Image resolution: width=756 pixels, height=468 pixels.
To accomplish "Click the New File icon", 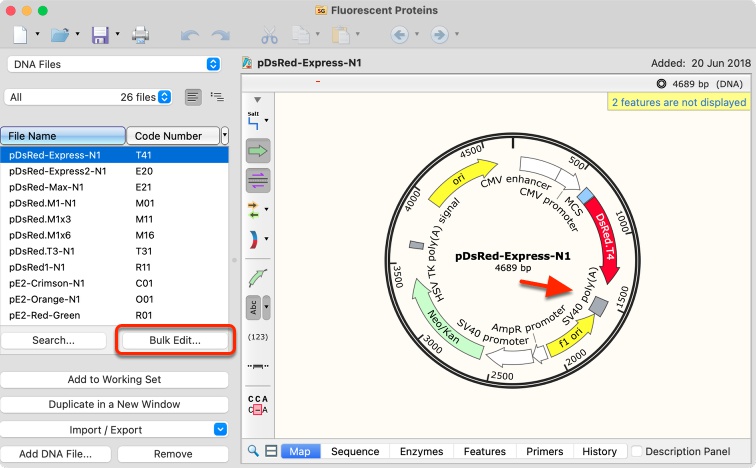I will 20,35.
